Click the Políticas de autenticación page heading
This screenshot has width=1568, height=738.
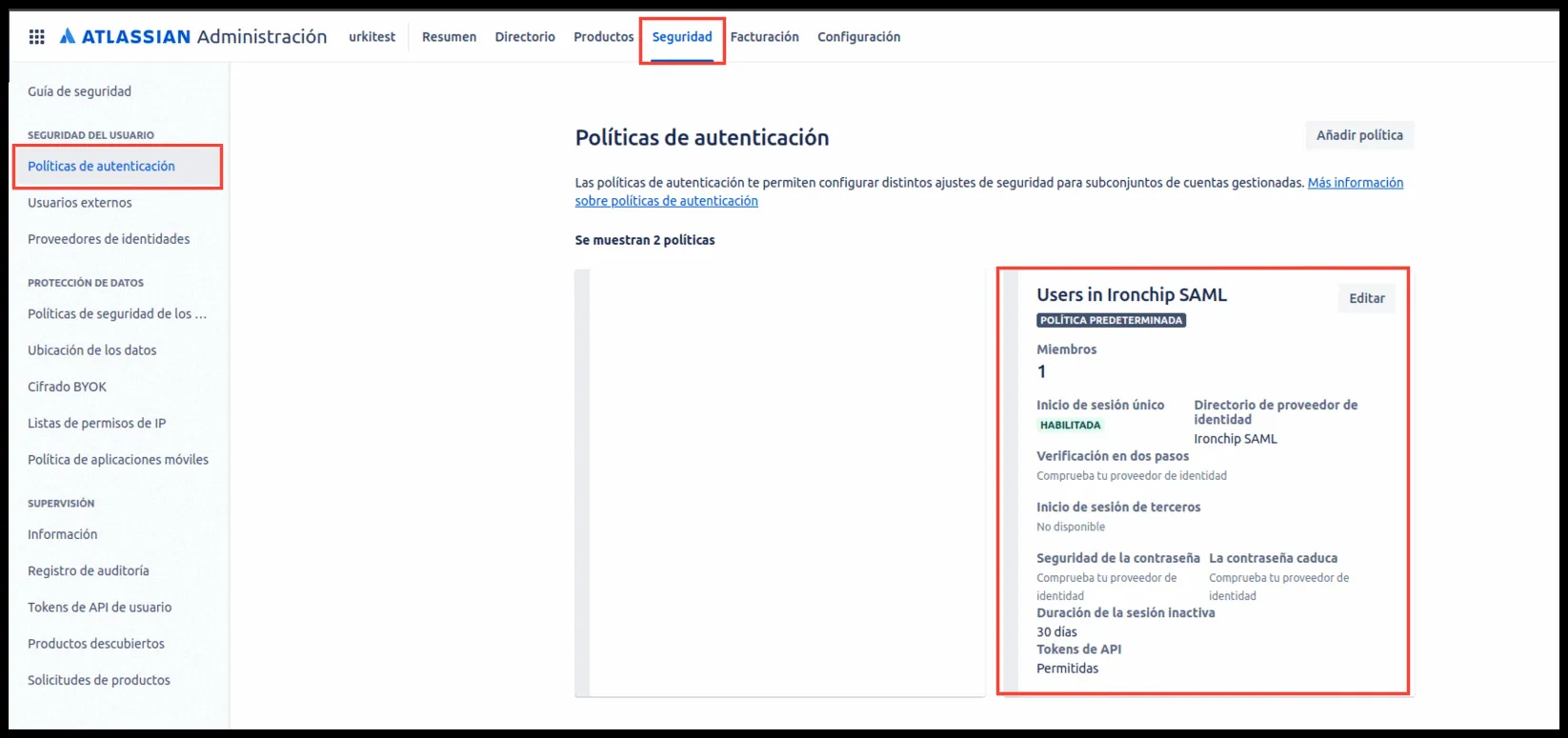tap(702, 137)
